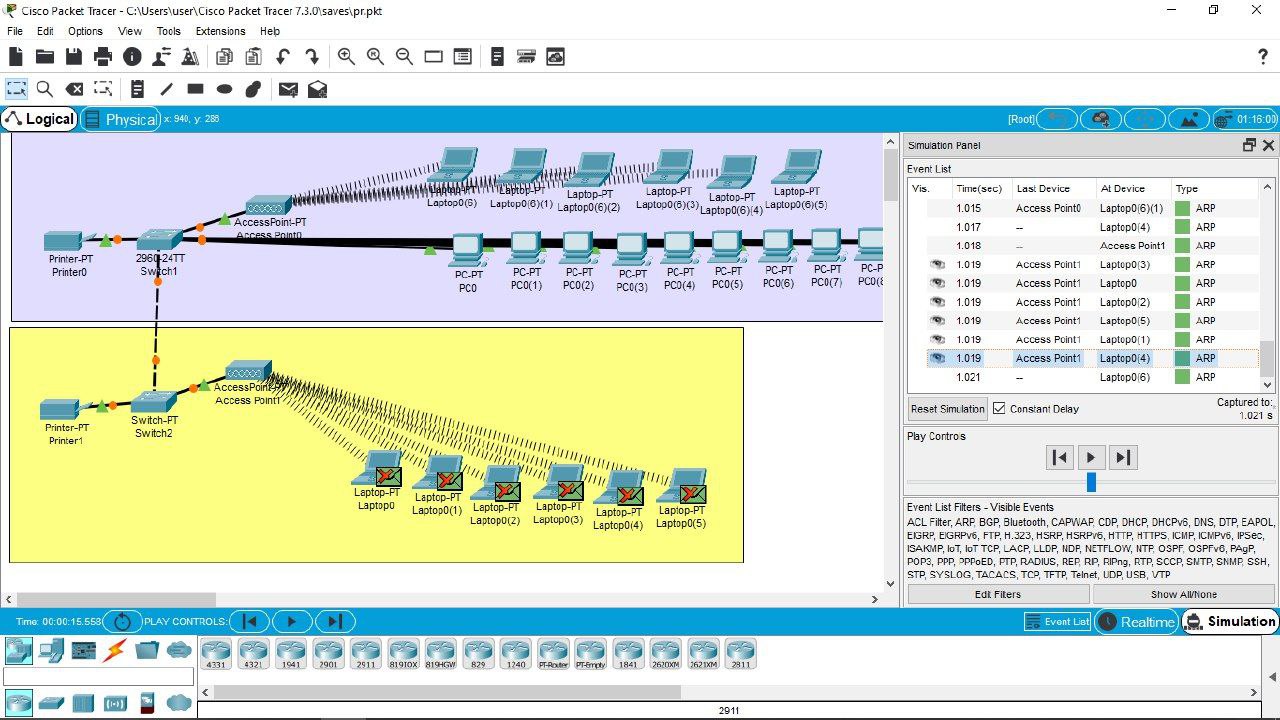1280x720 pixels.
Task: Click the Event List vertical scrollbar thumb
Action: coord(1267,357)
